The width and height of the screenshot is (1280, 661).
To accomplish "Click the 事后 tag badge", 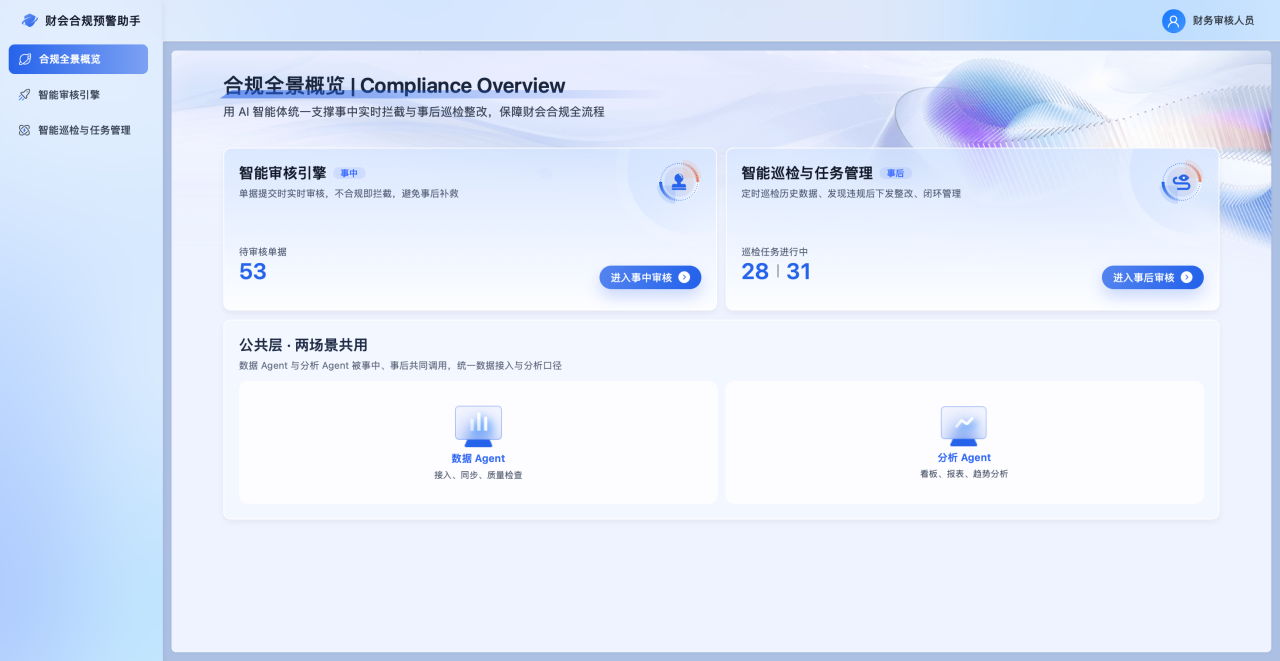I will tap(895, 173).
